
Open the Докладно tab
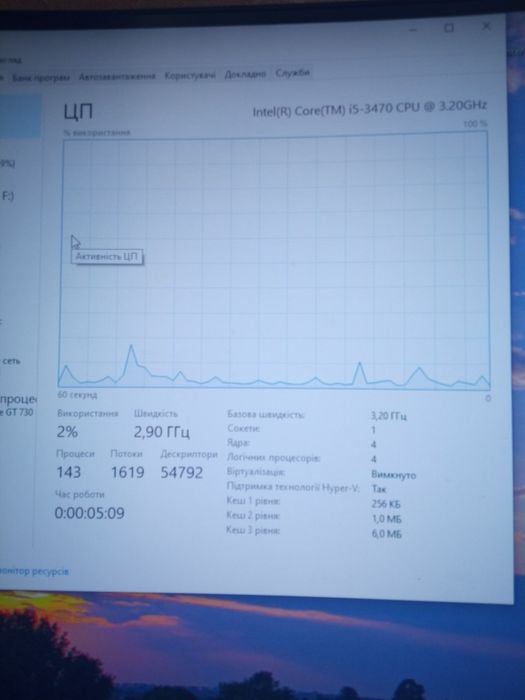point(245,74)
